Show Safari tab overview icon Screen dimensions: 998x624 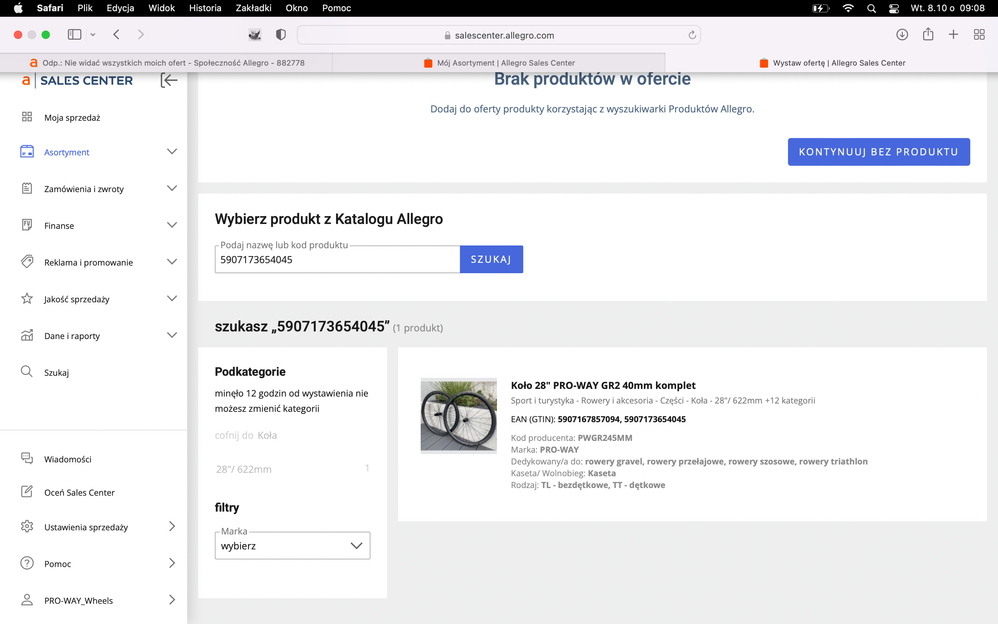pos(979,34)
